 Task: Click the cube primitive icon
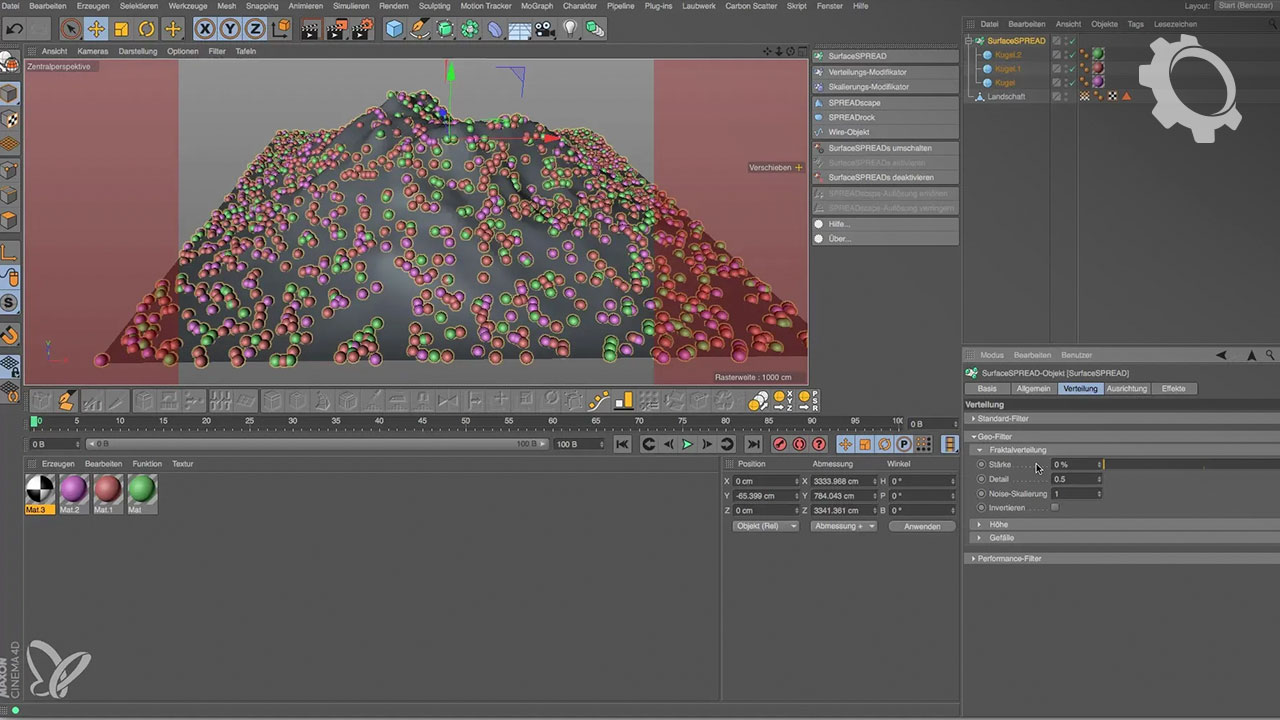(395, 29)
